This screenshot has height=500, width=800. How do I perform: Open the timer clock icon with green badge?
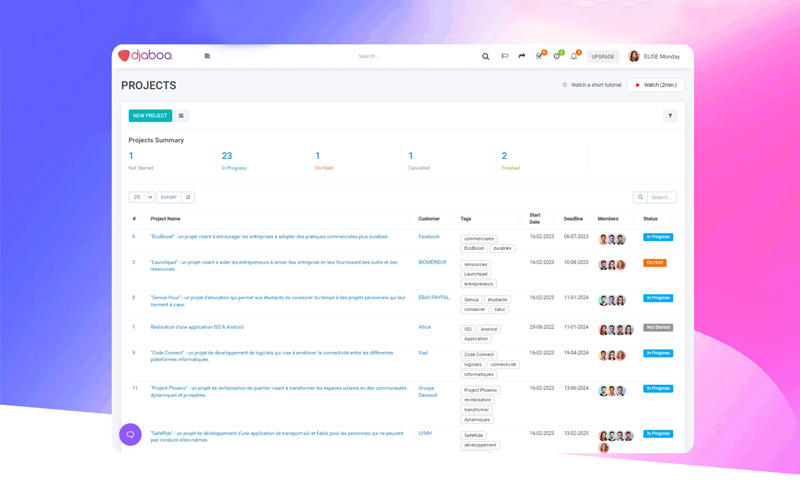pyautogui.click(x=557, y=56)
